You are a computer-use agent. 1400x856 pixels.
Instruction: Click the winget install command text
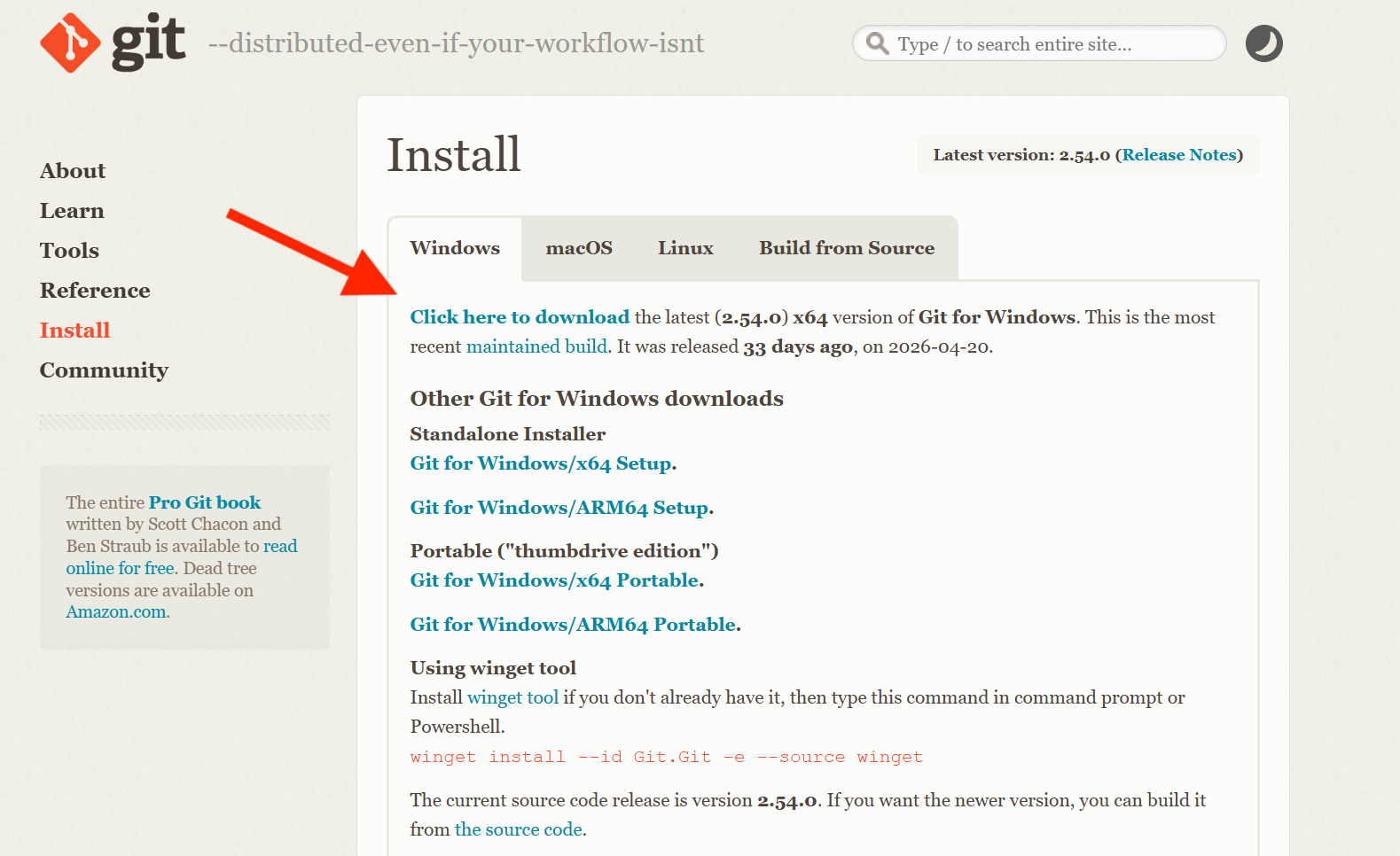[x=667, y=757]
